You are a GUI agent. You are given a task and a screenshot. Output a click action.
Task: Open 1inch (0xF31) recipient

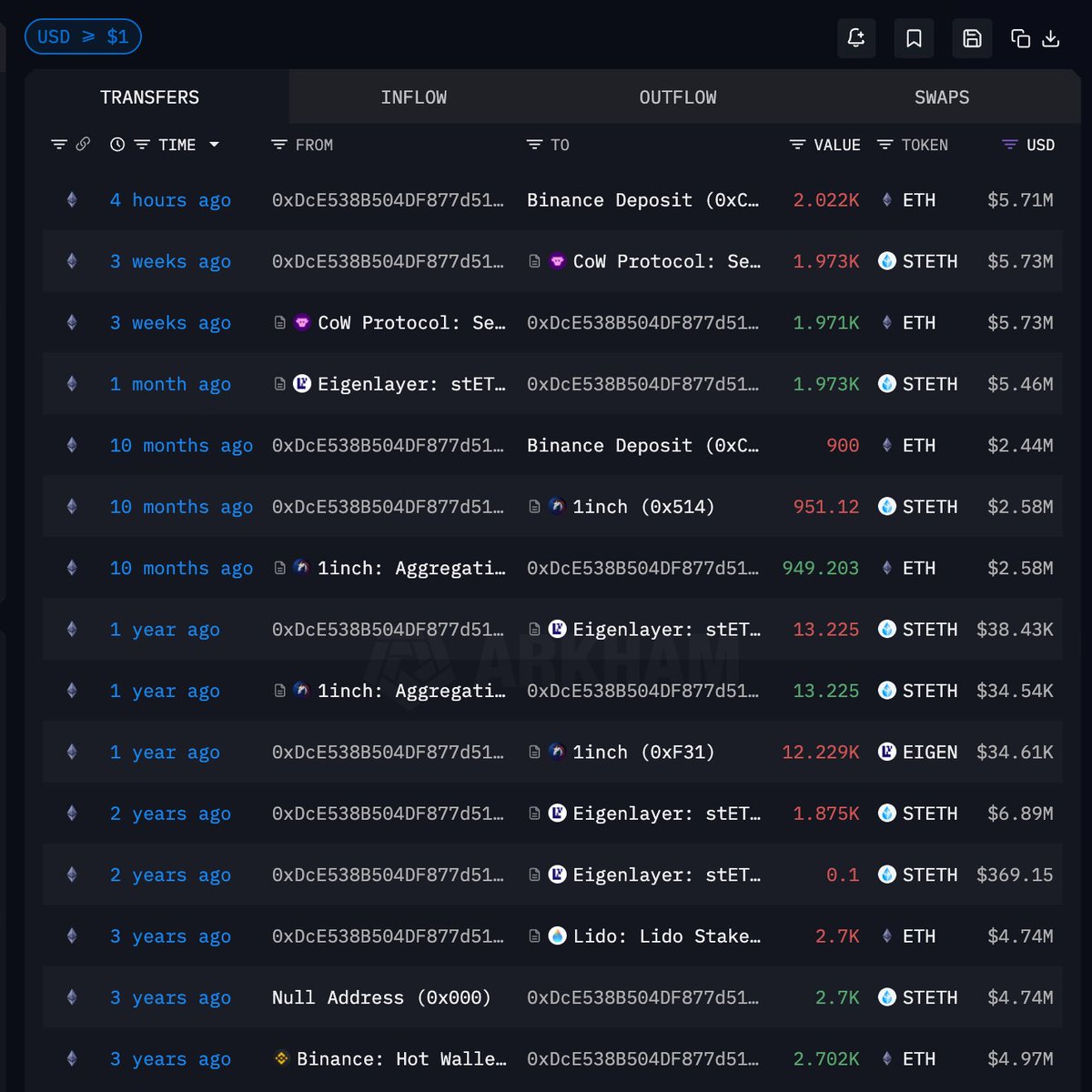(x=643, y=753)
